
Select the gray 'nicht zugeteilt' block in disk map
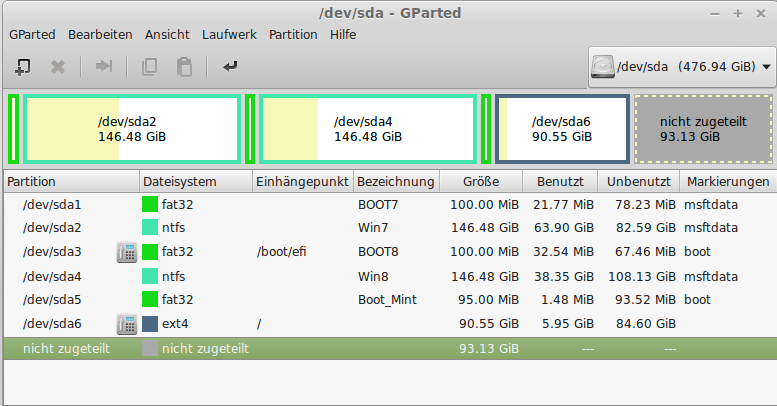point(703,129)
